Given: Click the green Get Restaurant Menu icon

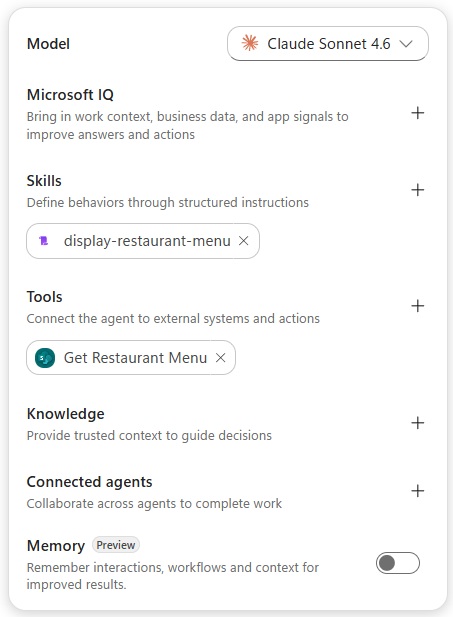Looking at the screenshot, I should [45, 358].
